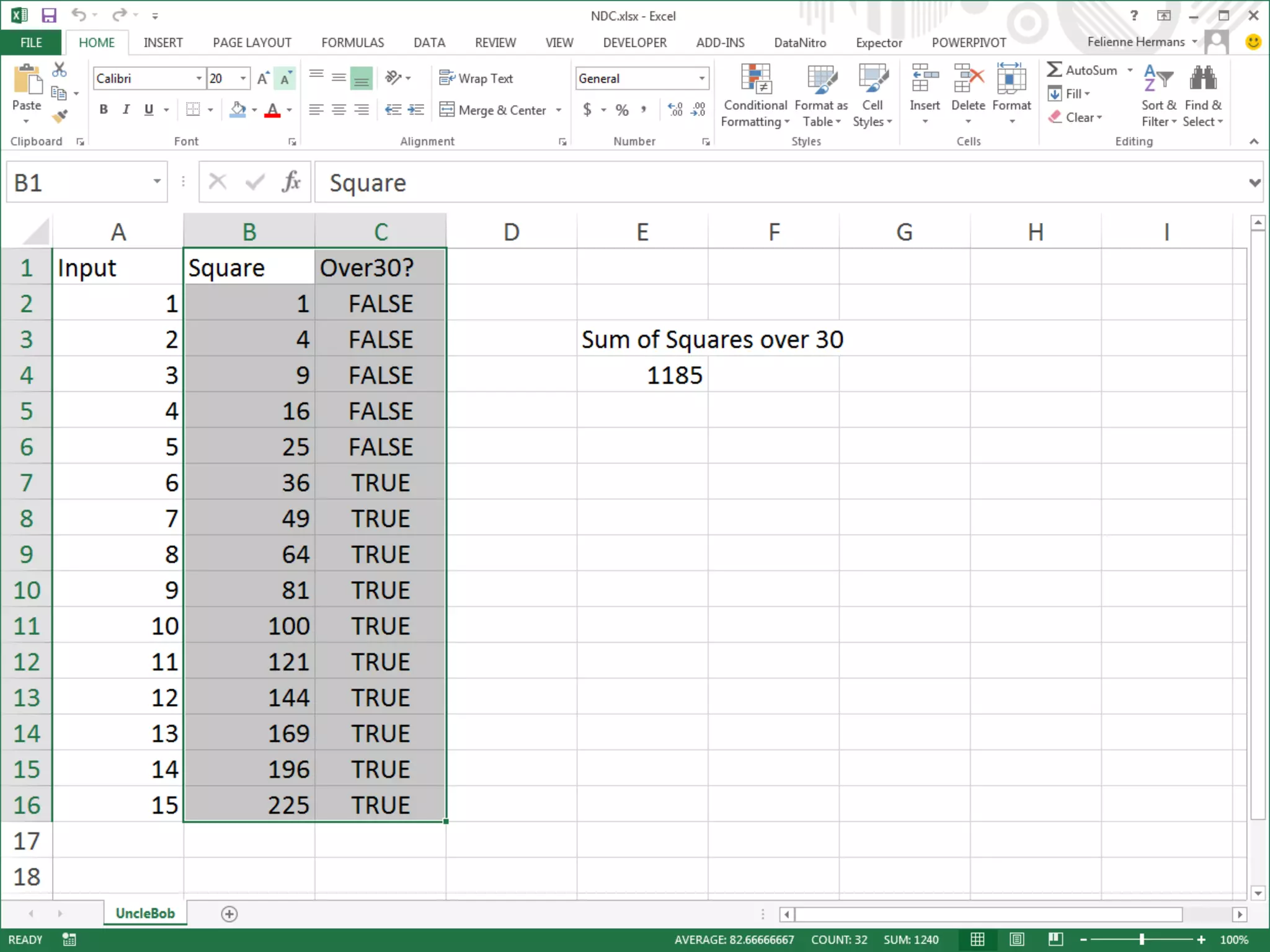Open the Fill Color bucket swatch
This screenshot has height=952, width=1270.
click(x=238, y=110)
